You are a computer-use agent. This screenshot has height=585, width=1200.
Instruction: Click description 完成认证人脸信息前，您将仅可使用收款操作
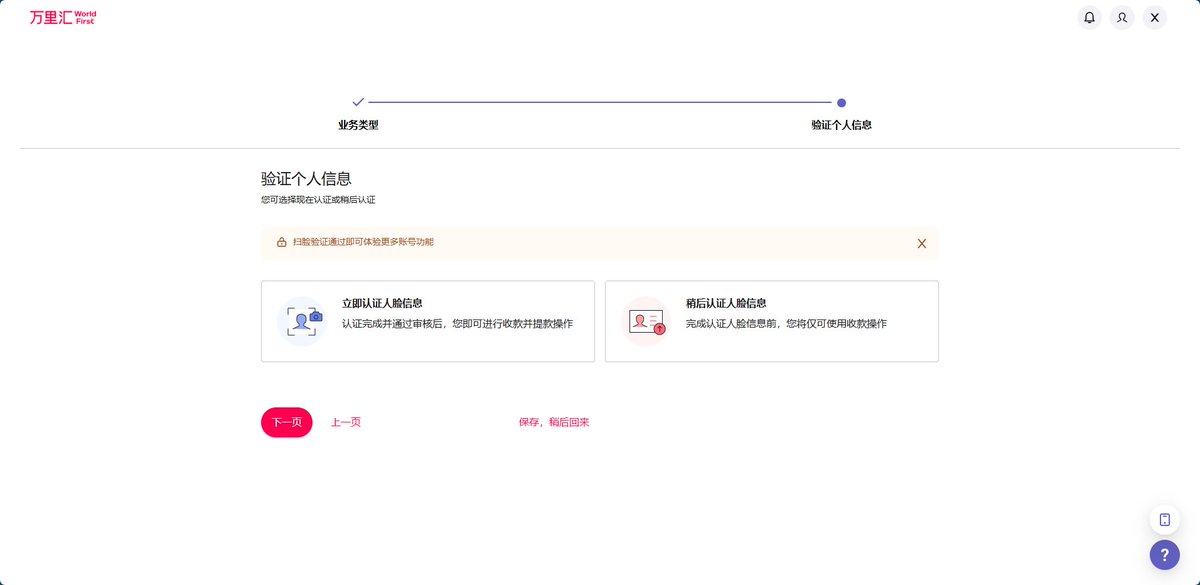786,324
